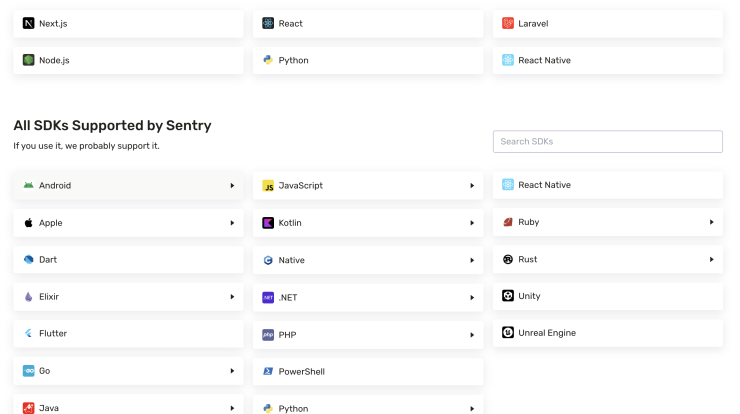Click the React atom icon in popular SDKs

(268, 23)
